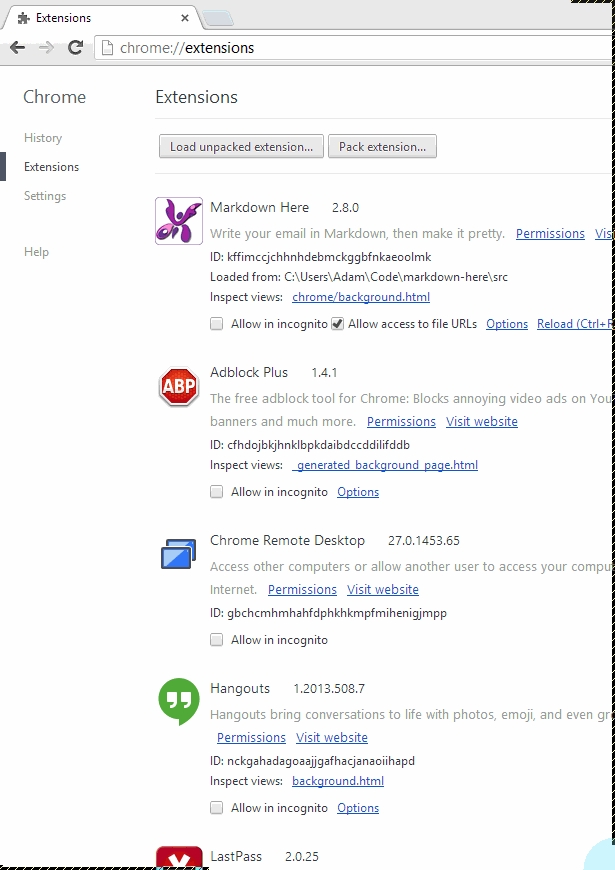This screenshot has width=615, height=870.
Task: Click the Adblock Plus ABP icon
Action: coord(179,387)
